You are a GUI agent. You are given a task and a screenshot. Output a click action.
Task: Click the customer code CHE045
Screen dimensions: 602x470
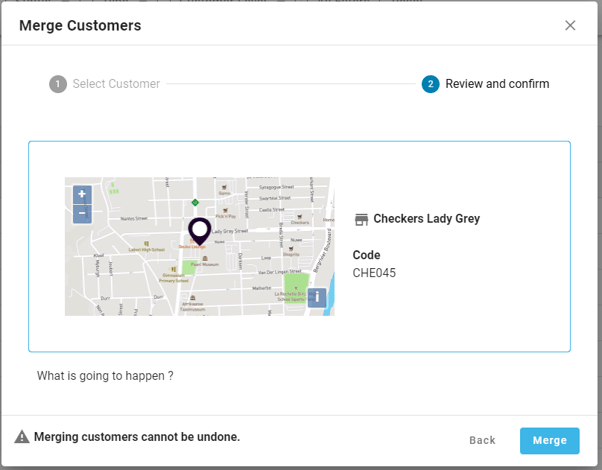click(375, 272)
